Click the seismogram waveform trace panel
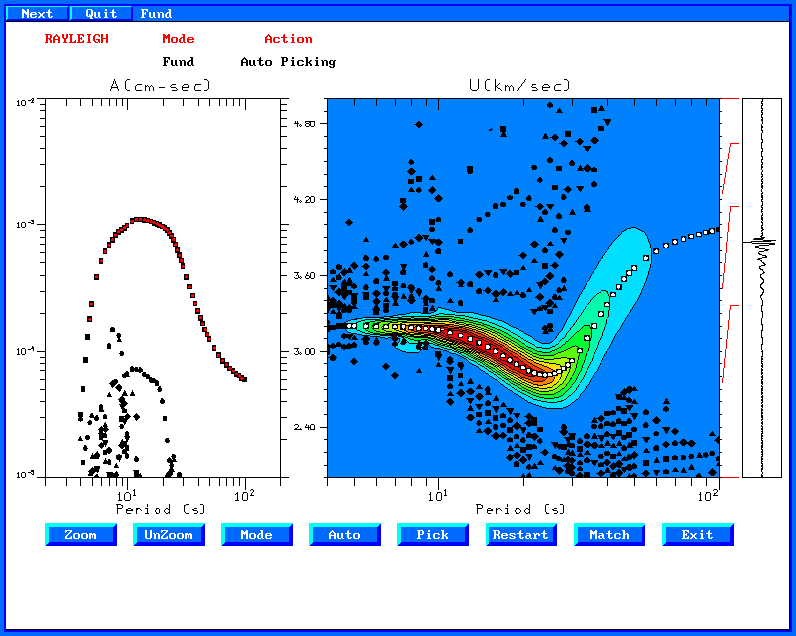This screenshot has height=636, width=796. coord(762,287)
